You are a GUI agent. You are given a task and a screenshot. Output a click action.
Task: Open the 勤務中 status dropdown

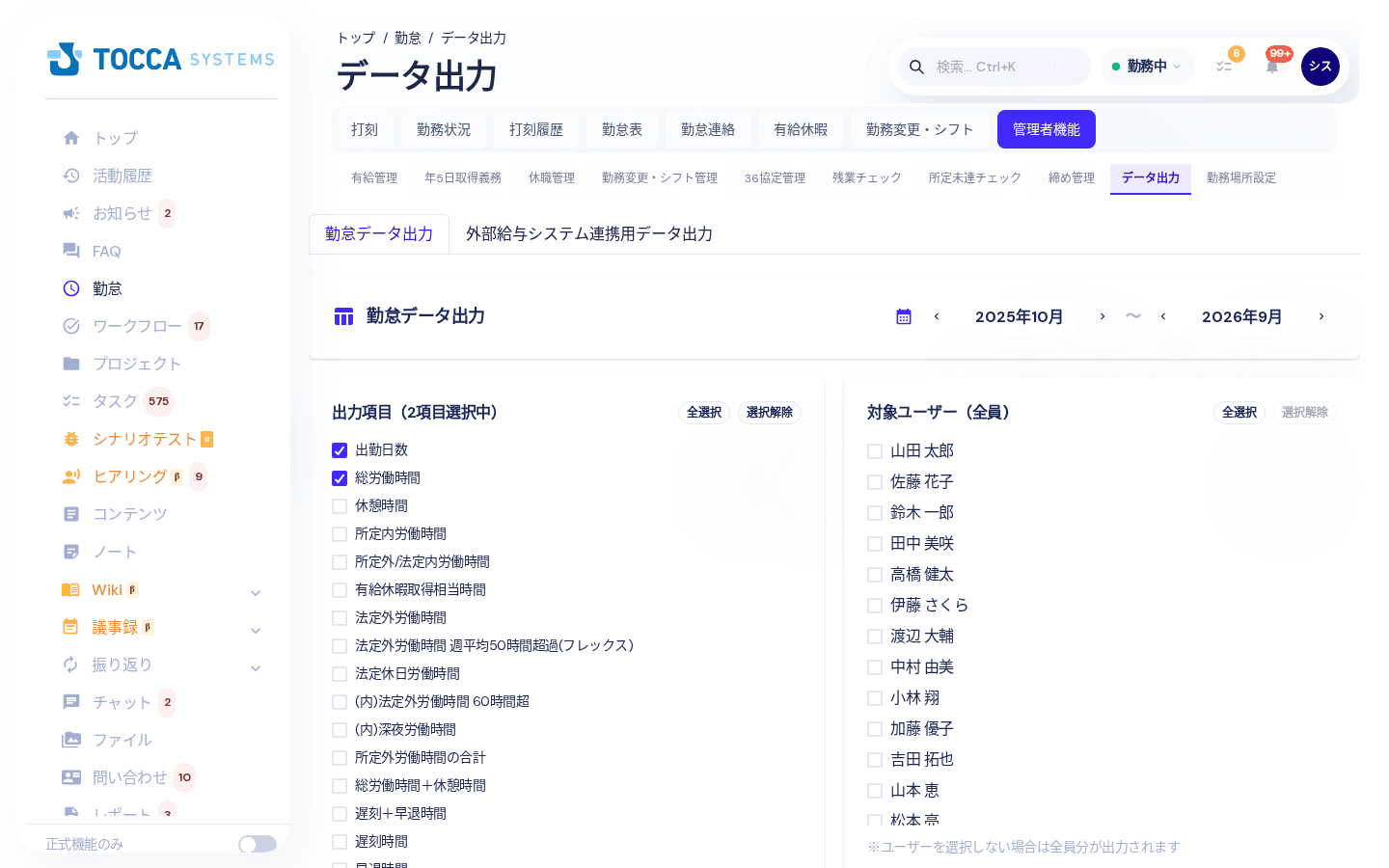1148,67
